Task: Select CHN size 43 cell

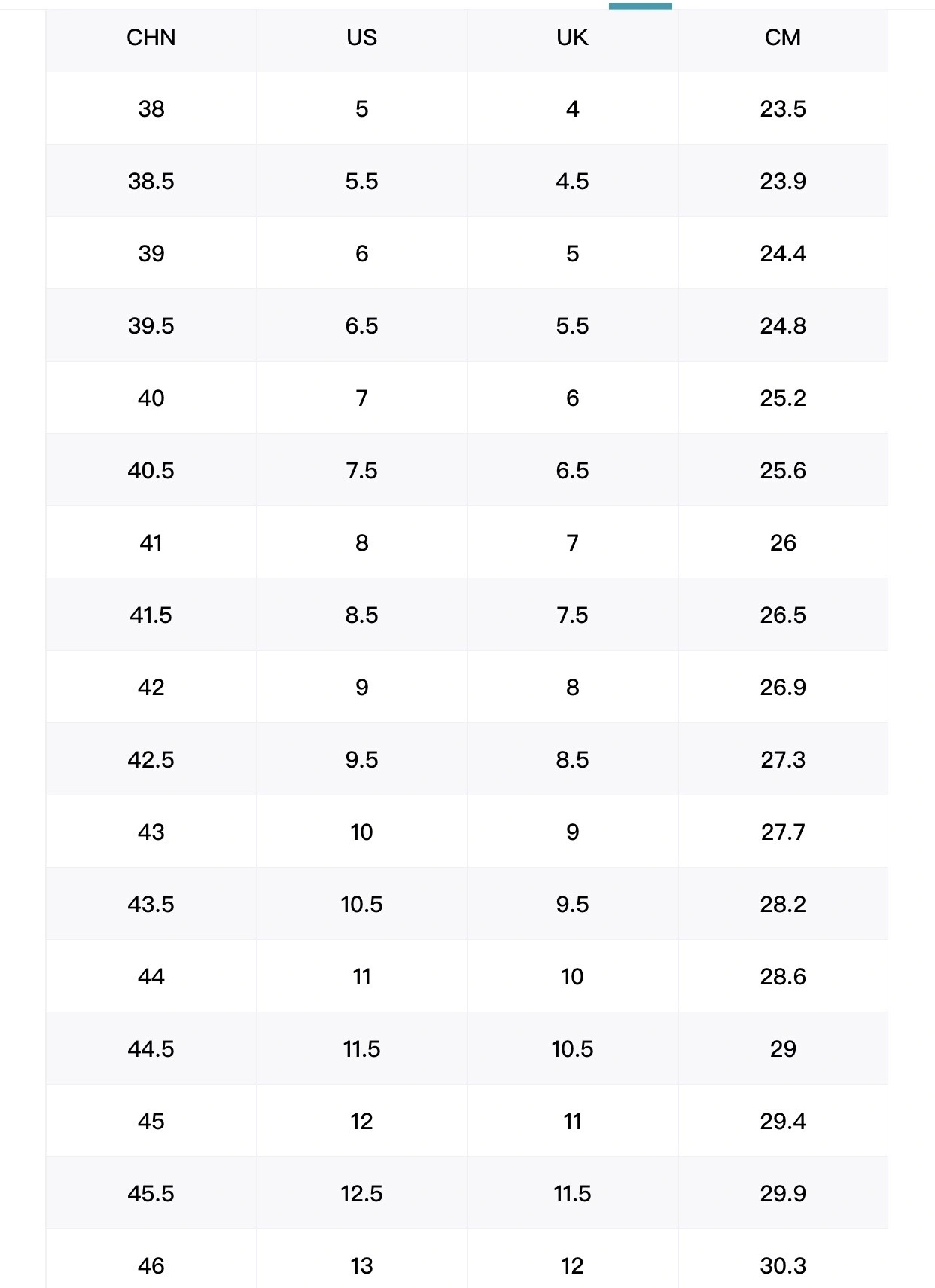Action: 151,832
